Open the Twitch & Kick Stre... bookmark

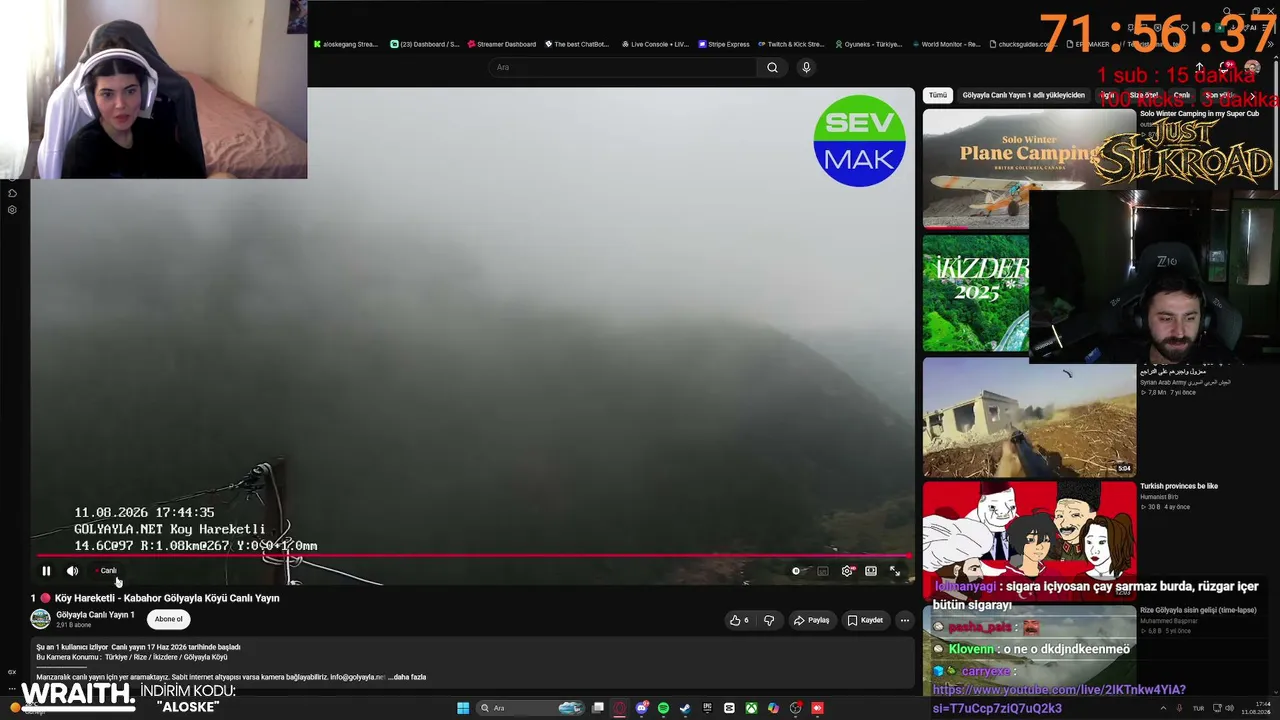(792, 44)
